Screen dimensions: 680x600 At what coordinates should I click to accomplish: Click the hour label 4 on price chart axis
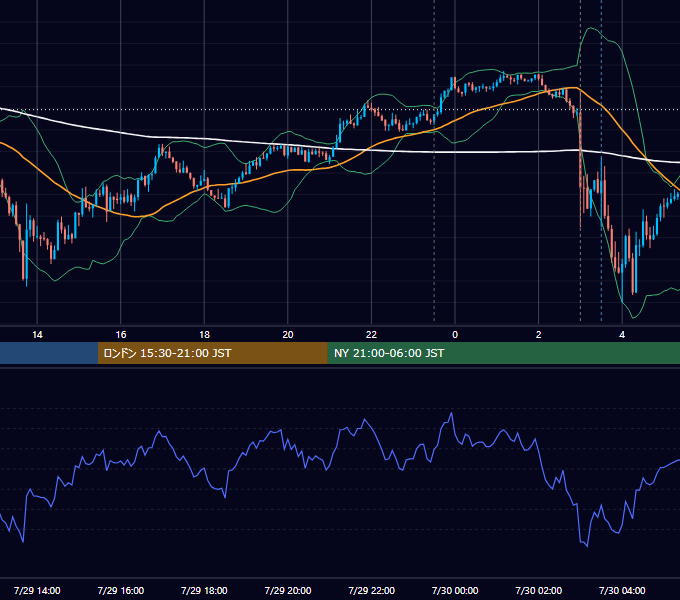coord(622,335)
